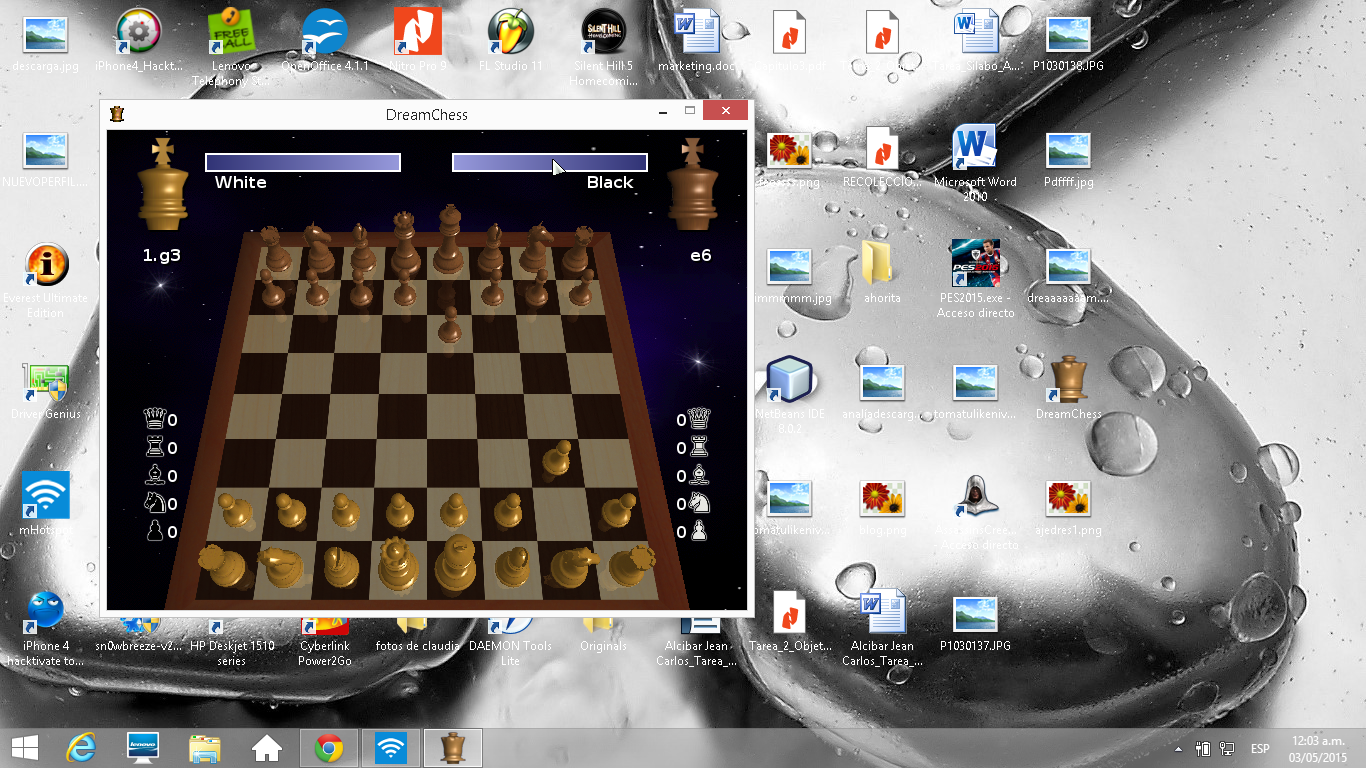The width and height of the screenshot is (1366, 768).
Task: Open the mHotspot taskbar button
Action: [391, 748]
